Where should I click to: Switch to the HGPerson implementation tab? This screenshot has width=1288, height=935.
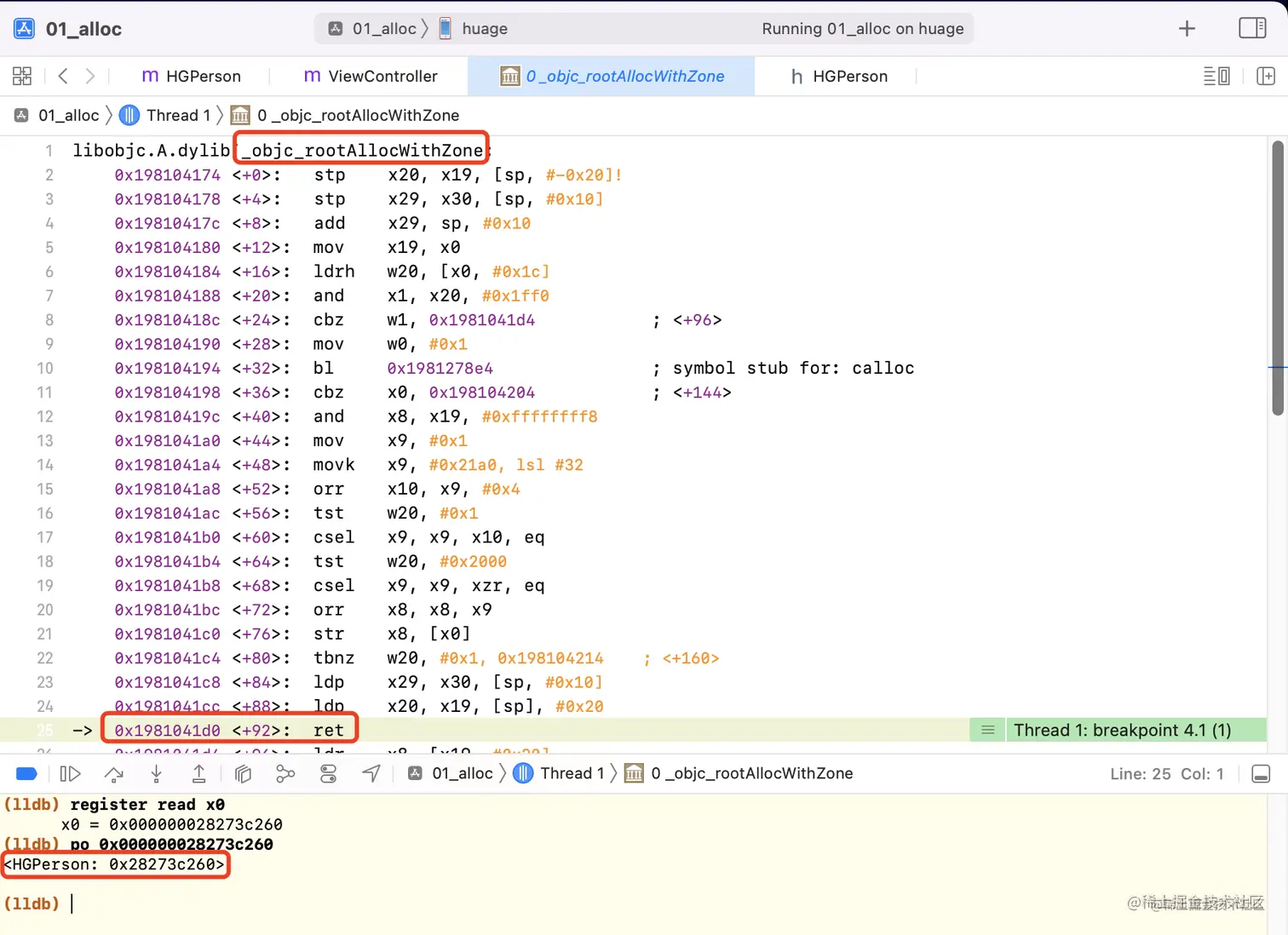coord(192,76)
